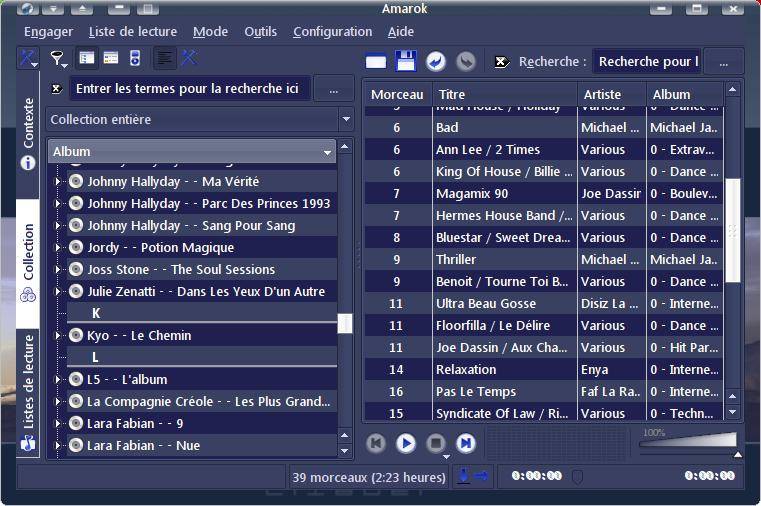
Task: Switch to the Contexte side tab
Action: coord(28,133)
